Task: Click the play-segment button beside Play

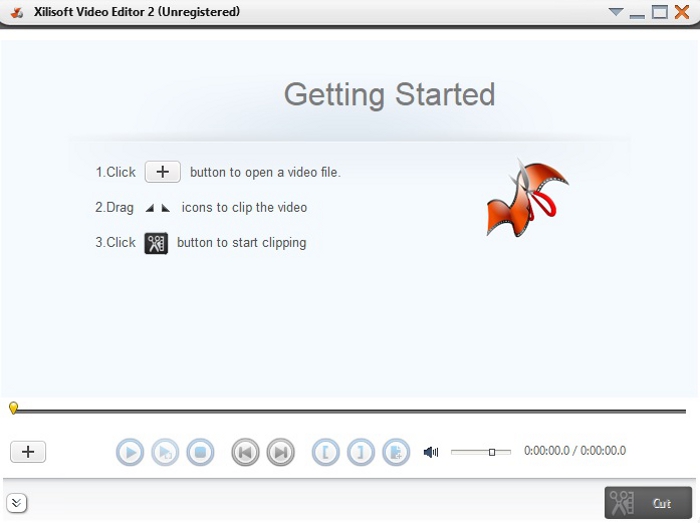Action: click(165, 452)
